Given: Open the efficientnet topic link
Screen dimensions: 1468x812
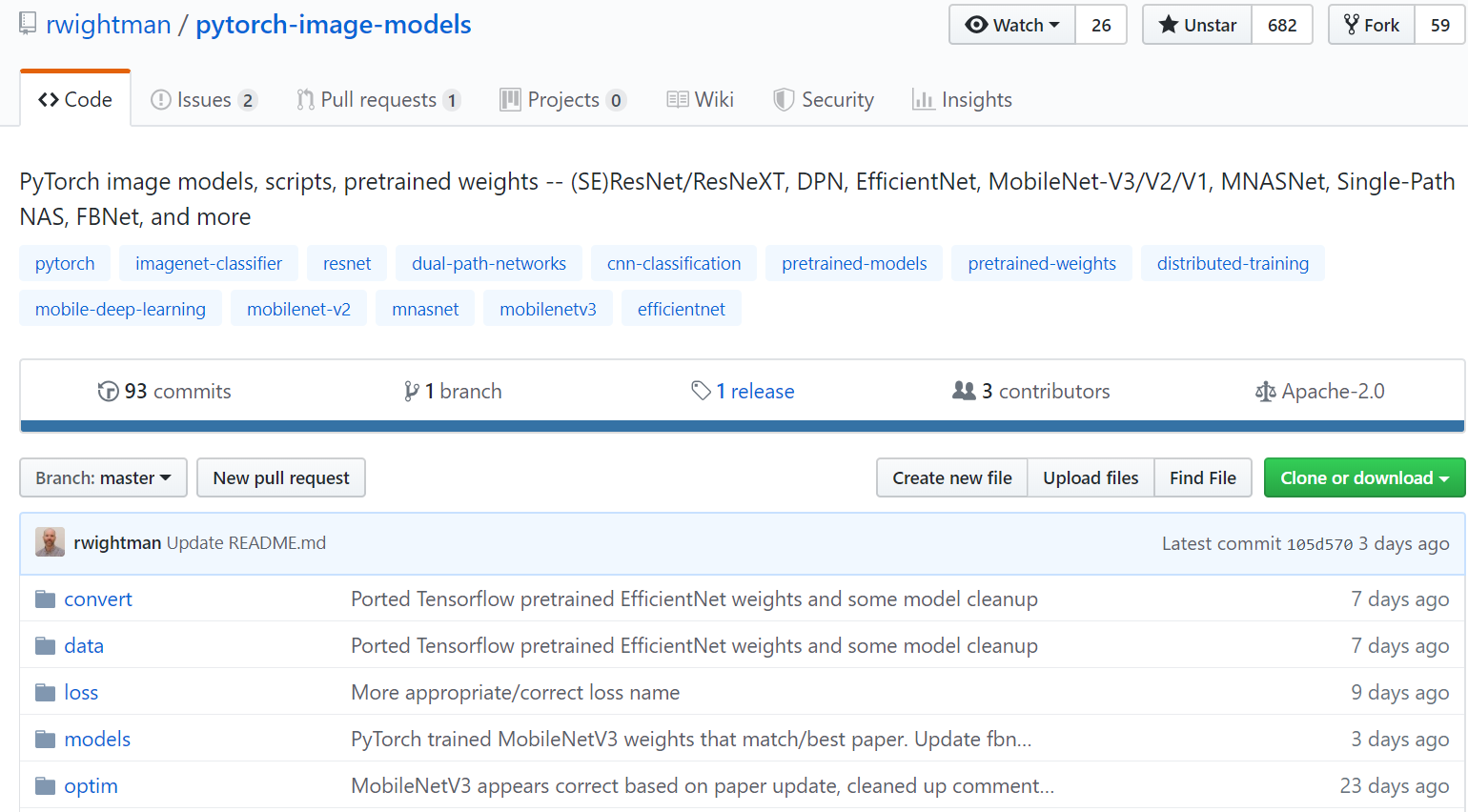Looking at the screenshot, I should (x=681, y=309).
